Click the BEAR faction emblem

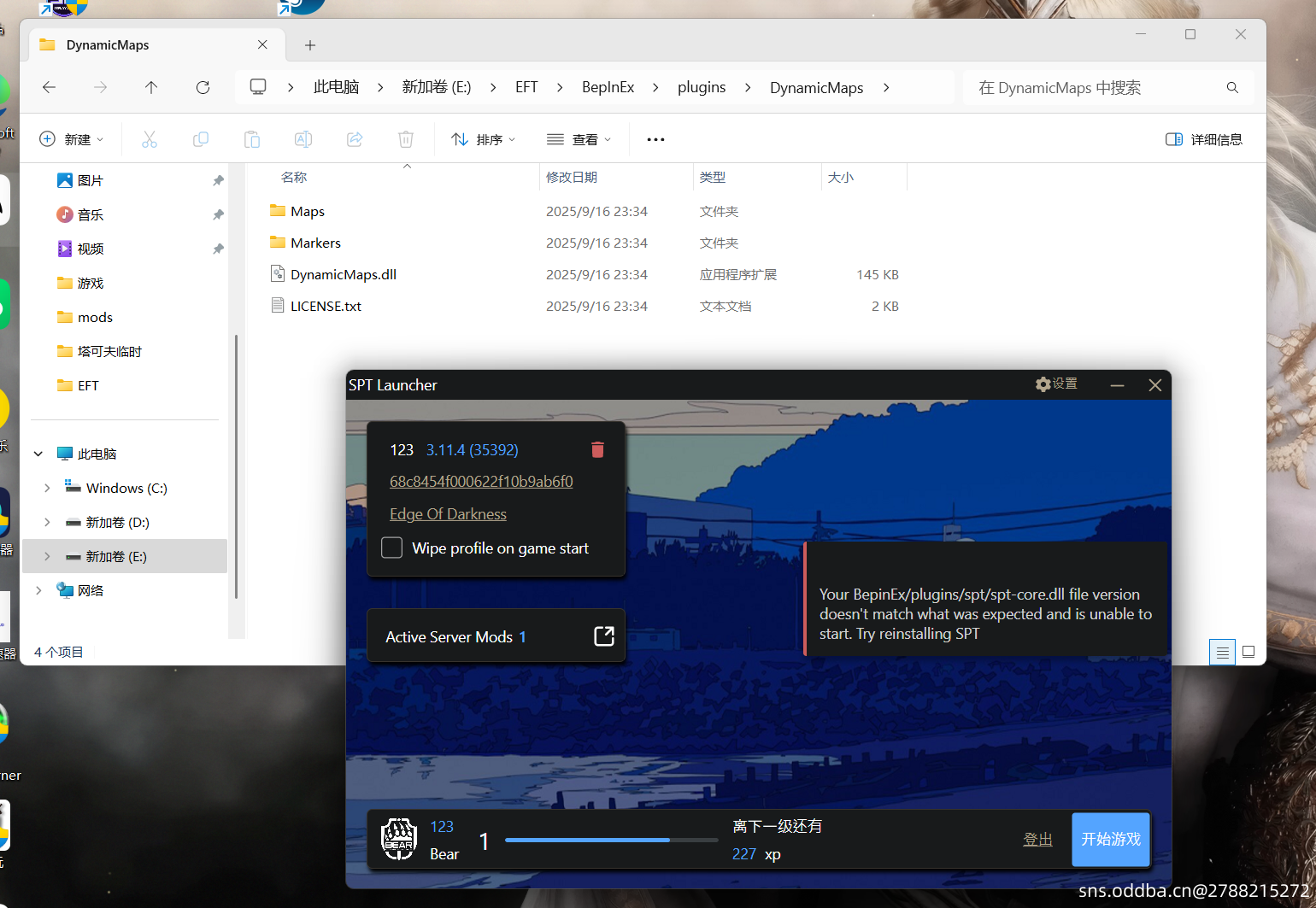(398, 839)
